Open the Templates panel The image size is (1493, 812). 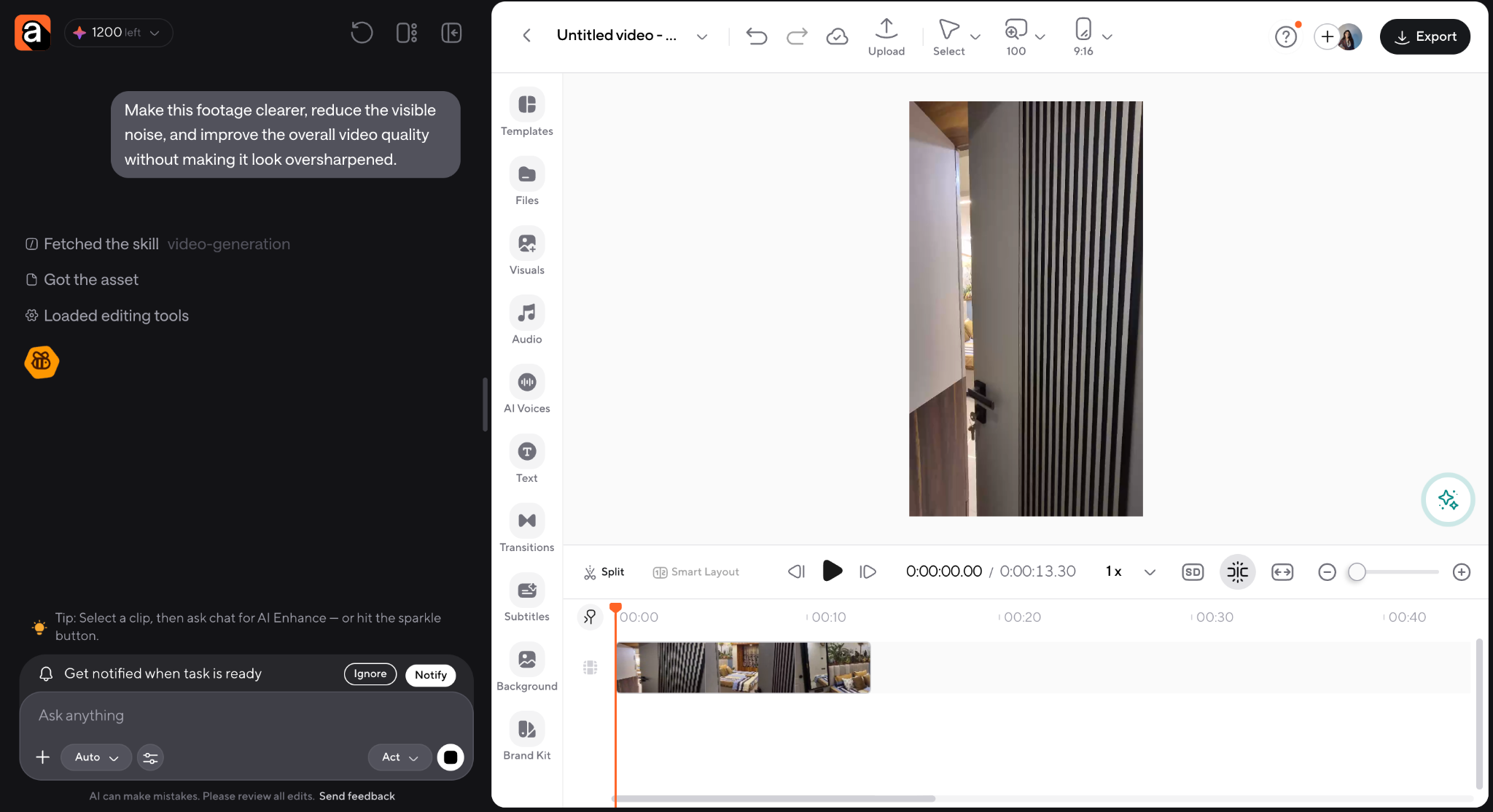tap(526, 113)
